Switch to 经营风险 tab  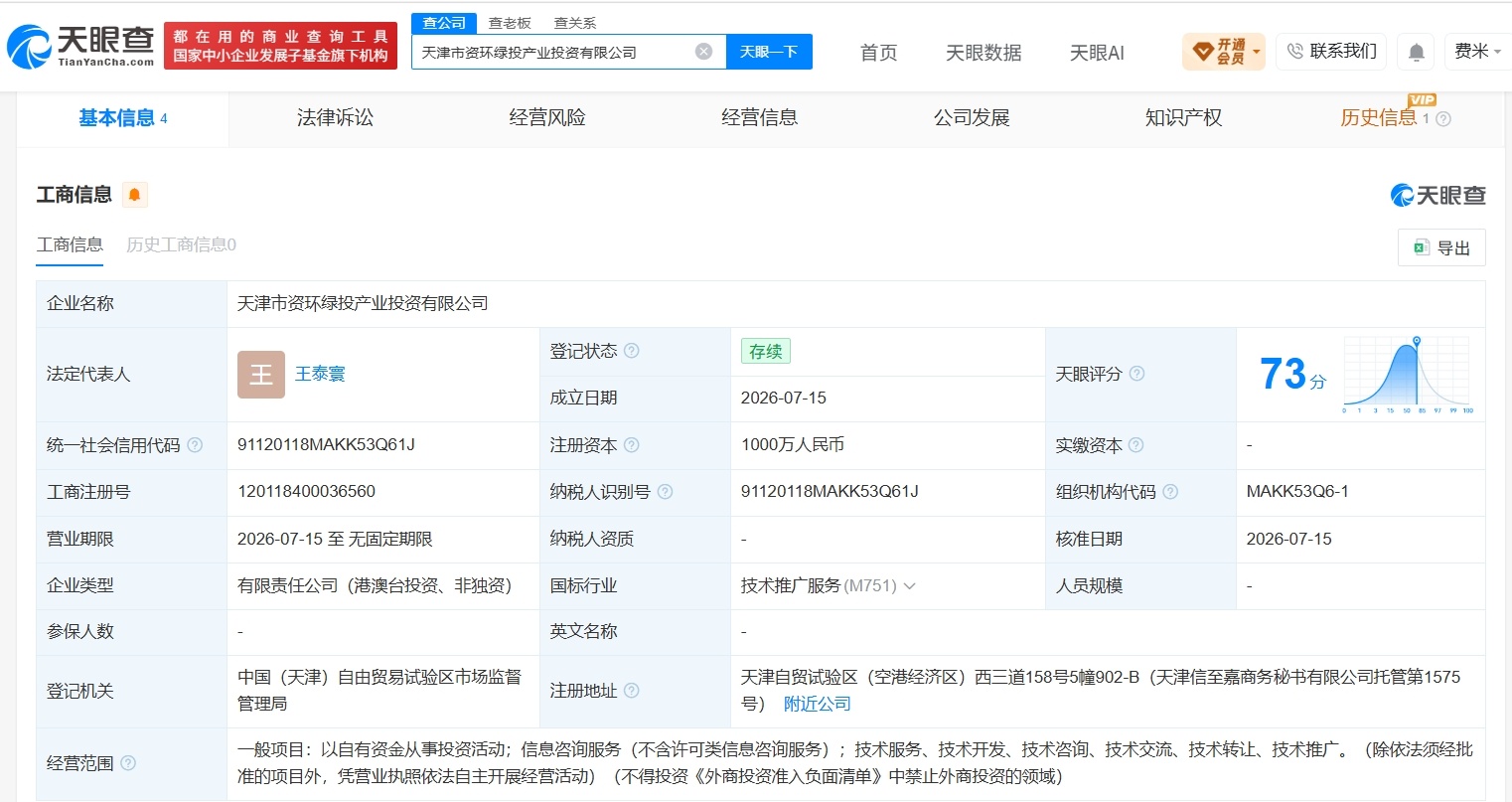point(547,118)
